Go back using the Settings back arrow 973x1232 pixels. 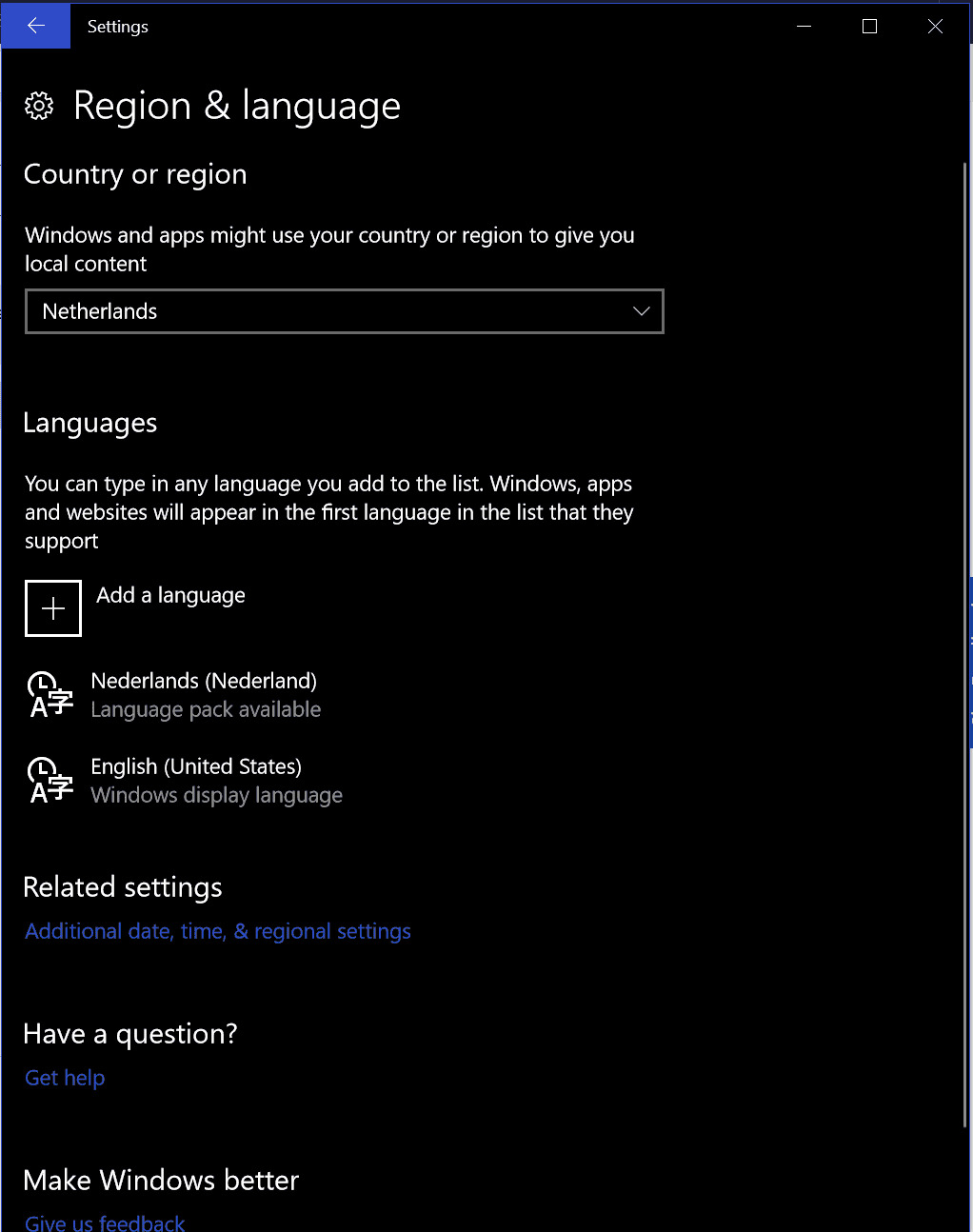click(35, 26)
